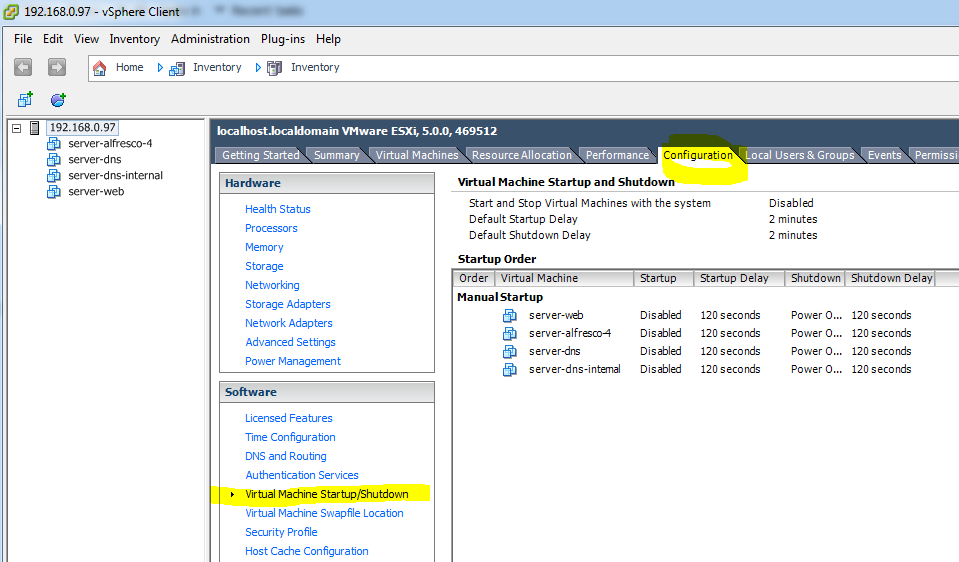Open the Processors hardware link
This screenshot has height=562, width=959.
click(x=271, y=228)
